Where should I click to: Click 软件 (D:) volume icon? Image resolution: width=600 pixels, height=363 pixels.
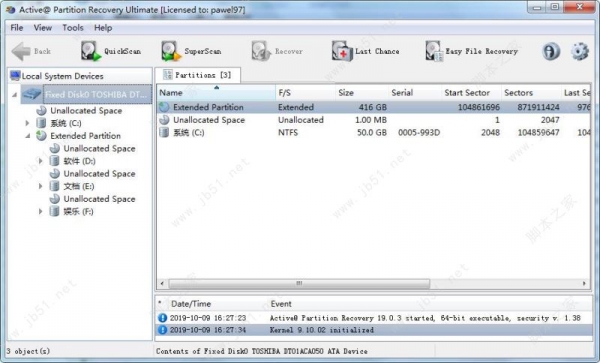click(54, 161)
